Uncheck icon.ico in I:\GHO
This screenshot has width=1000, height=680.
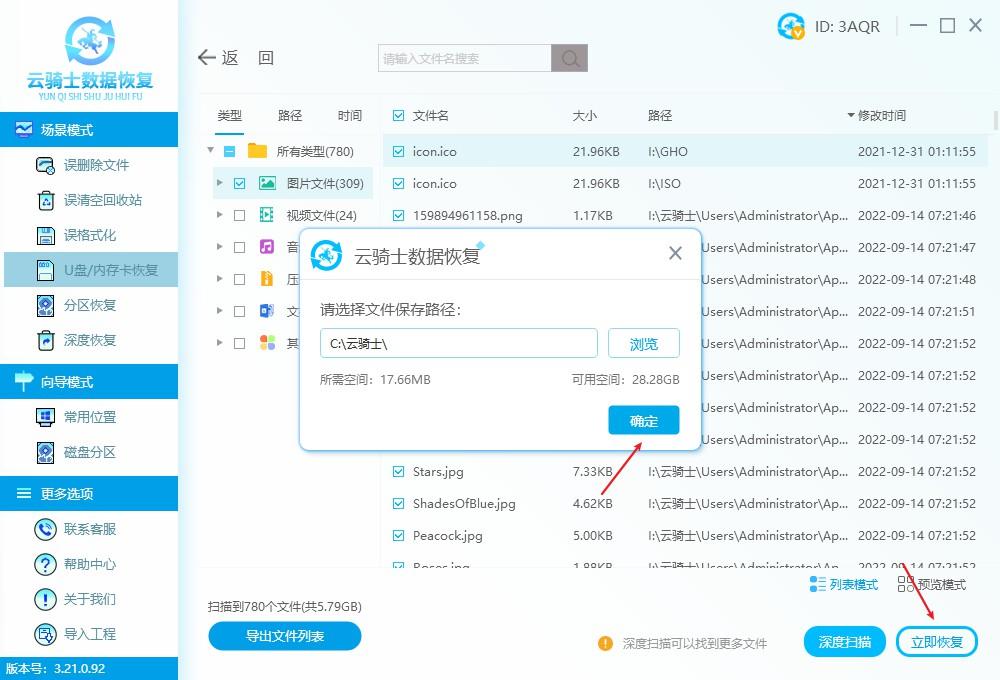click(399, 151)
